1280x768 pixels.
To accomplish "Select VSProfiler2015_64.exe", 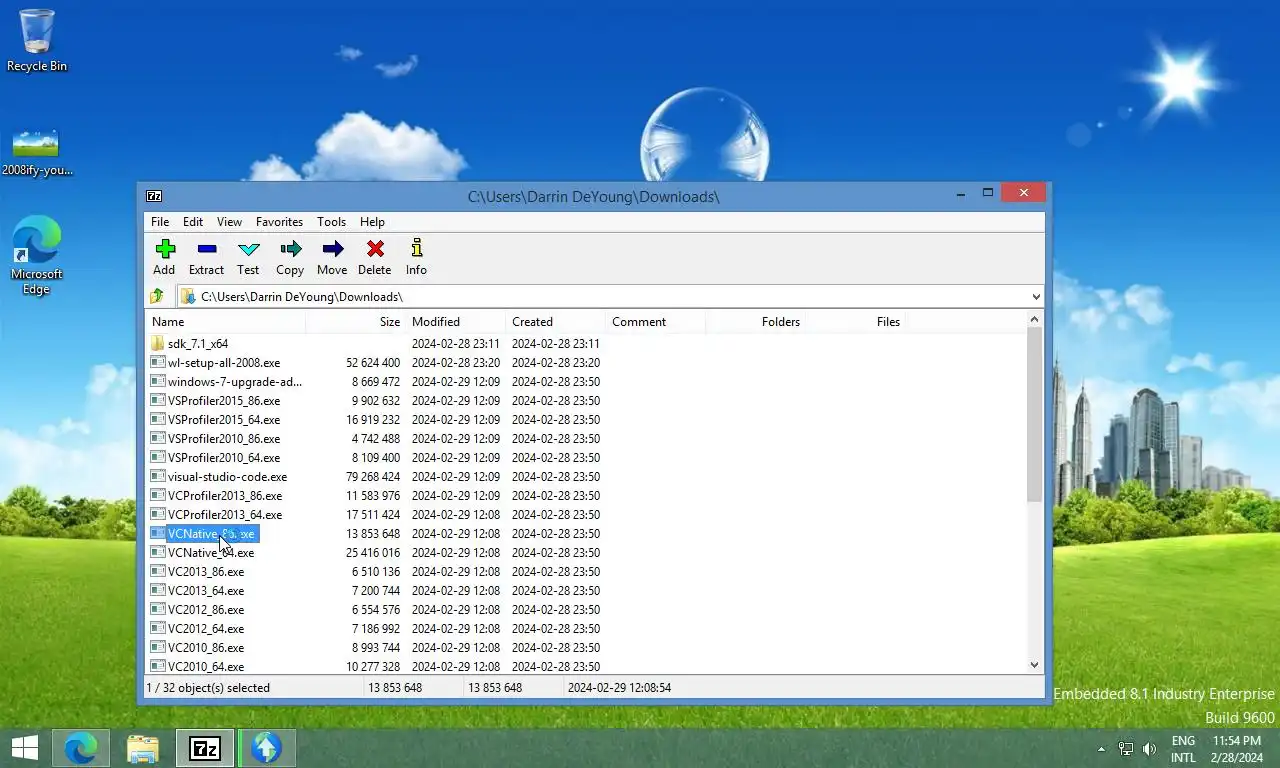I will (x=224, y=419).
